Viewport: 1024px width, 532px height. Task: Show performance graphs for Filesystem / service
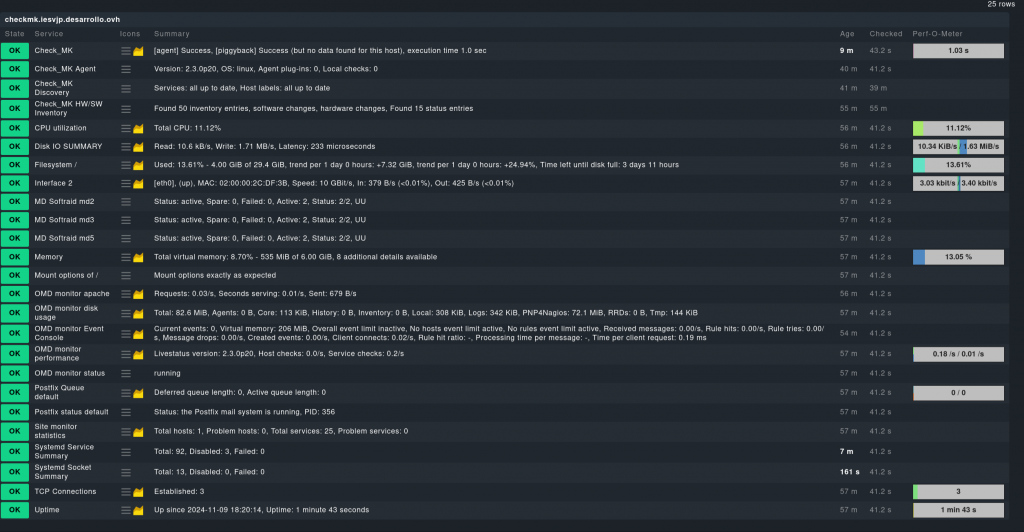(x=139, y=164)
